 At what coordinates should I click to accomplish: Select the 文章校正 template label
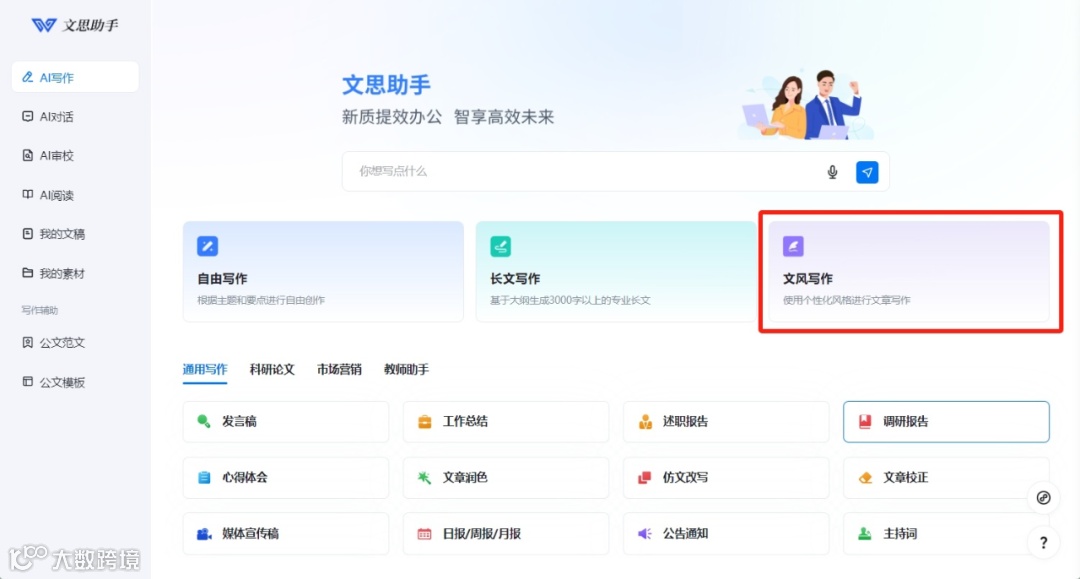coord(906,477)
